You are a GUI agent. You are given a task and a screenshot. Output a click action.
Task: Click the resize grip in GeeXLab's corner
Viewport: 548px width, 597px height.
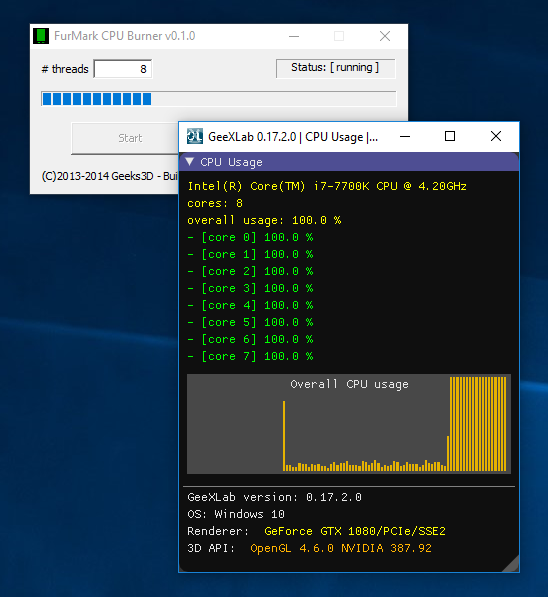(x=511, y=564)
